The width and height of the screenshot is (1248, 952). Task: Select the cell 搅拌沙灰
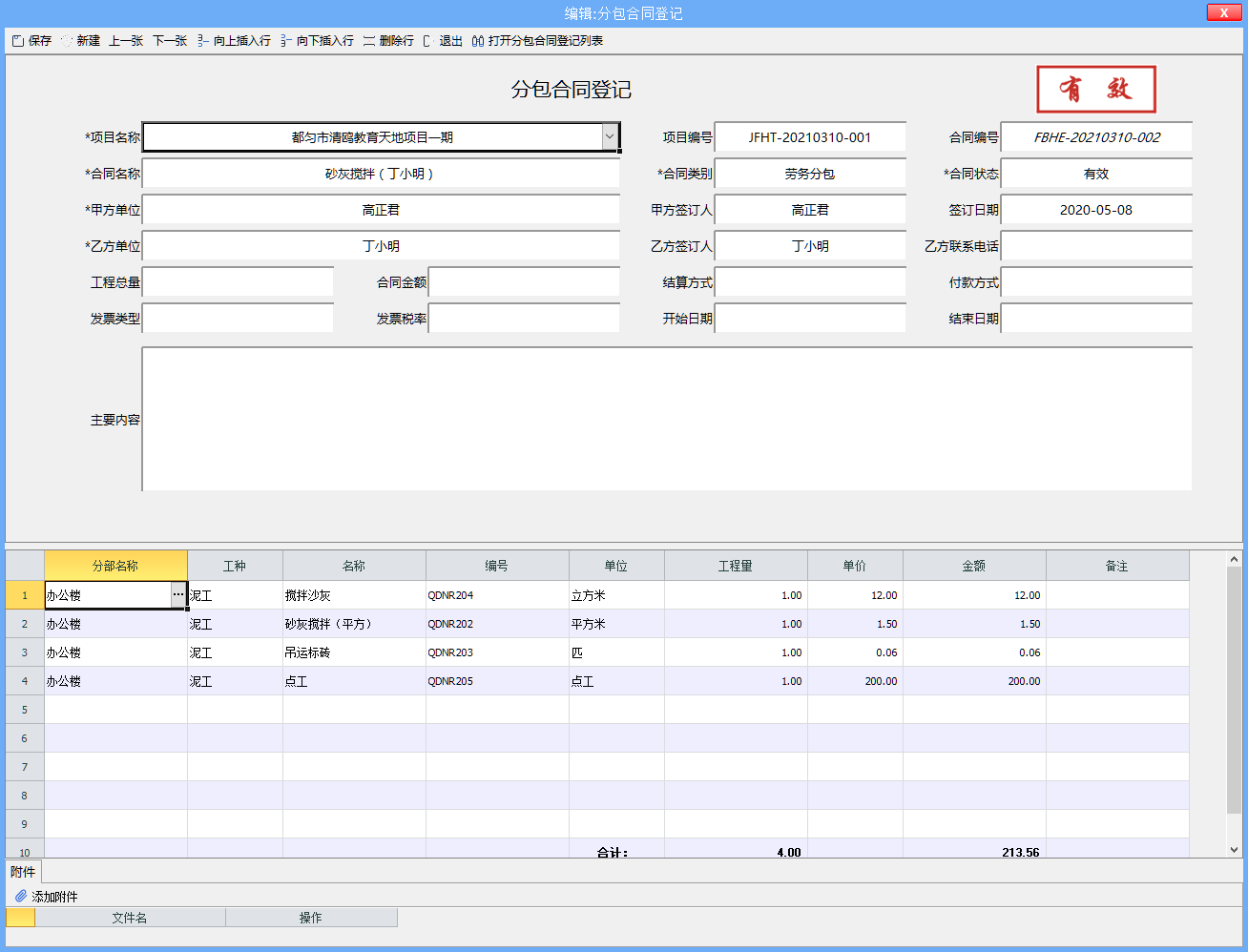click(354, 595)
